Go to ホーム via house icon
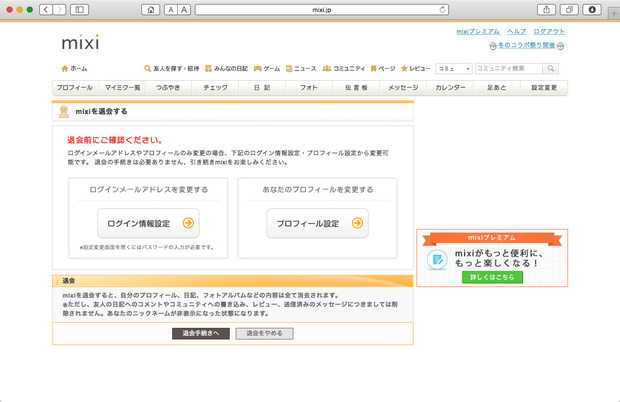620x402 pixels. pyautogui.click(x=74, y=68)
